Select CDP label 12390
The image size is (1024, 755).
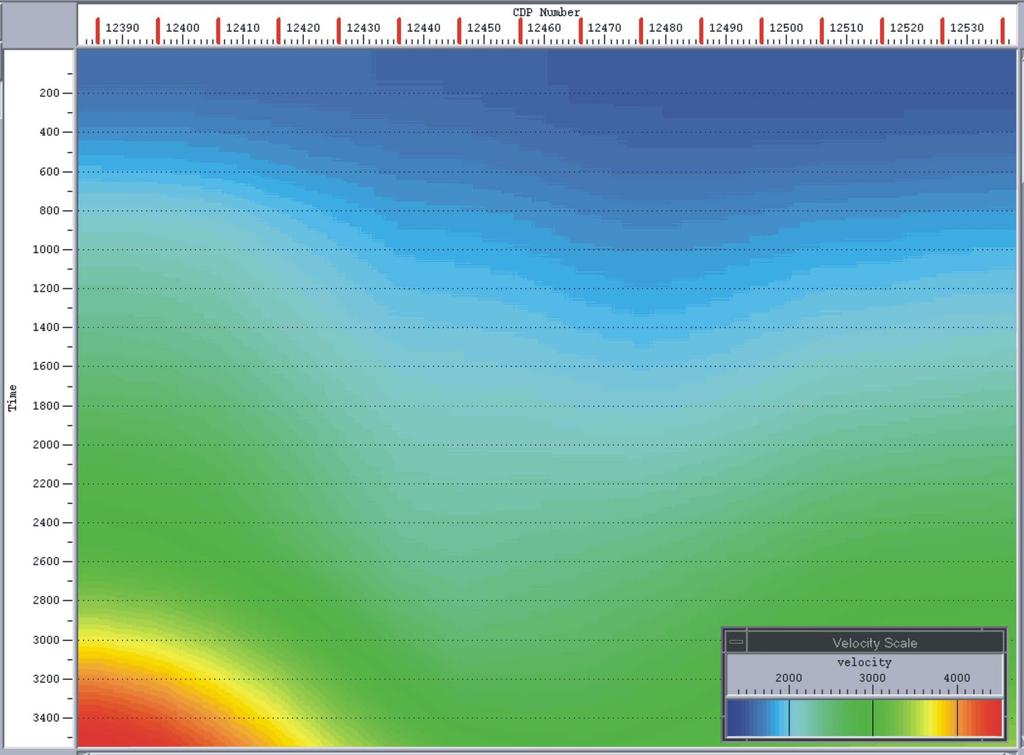(x=122, y=27)
